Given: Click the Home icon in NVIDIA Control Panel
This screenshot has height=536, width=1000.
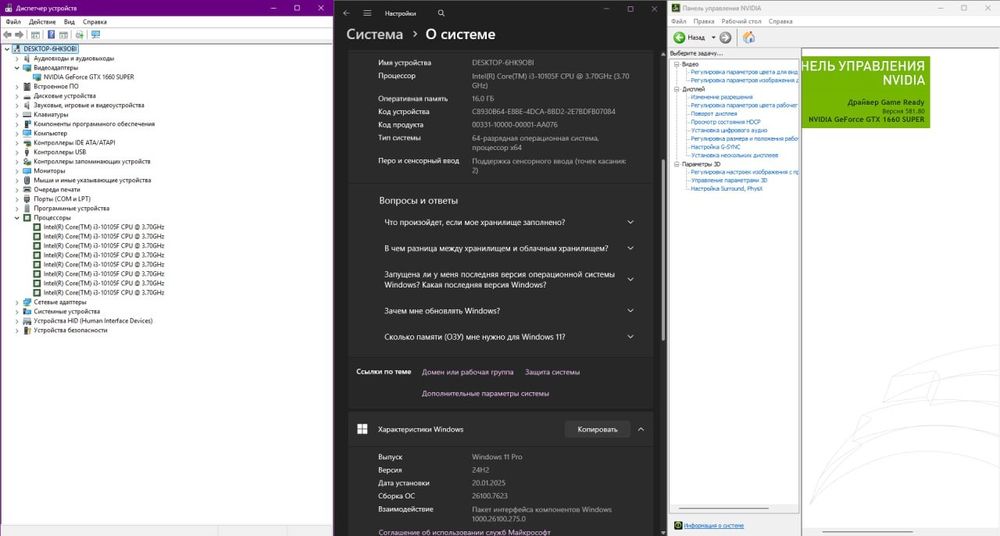Looking at the screenshot, I should click(749, 38).
